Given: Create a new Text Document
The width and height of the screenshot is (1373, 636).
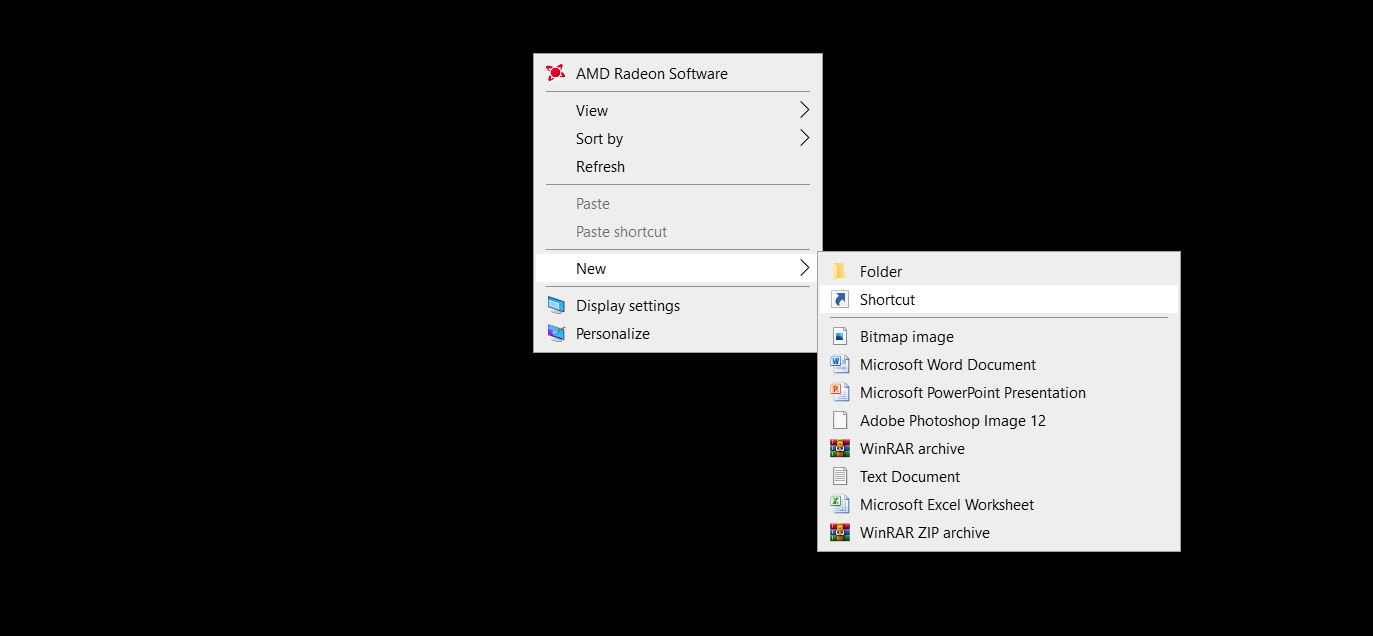Looking at the screenshot, I should pos(999,477).
